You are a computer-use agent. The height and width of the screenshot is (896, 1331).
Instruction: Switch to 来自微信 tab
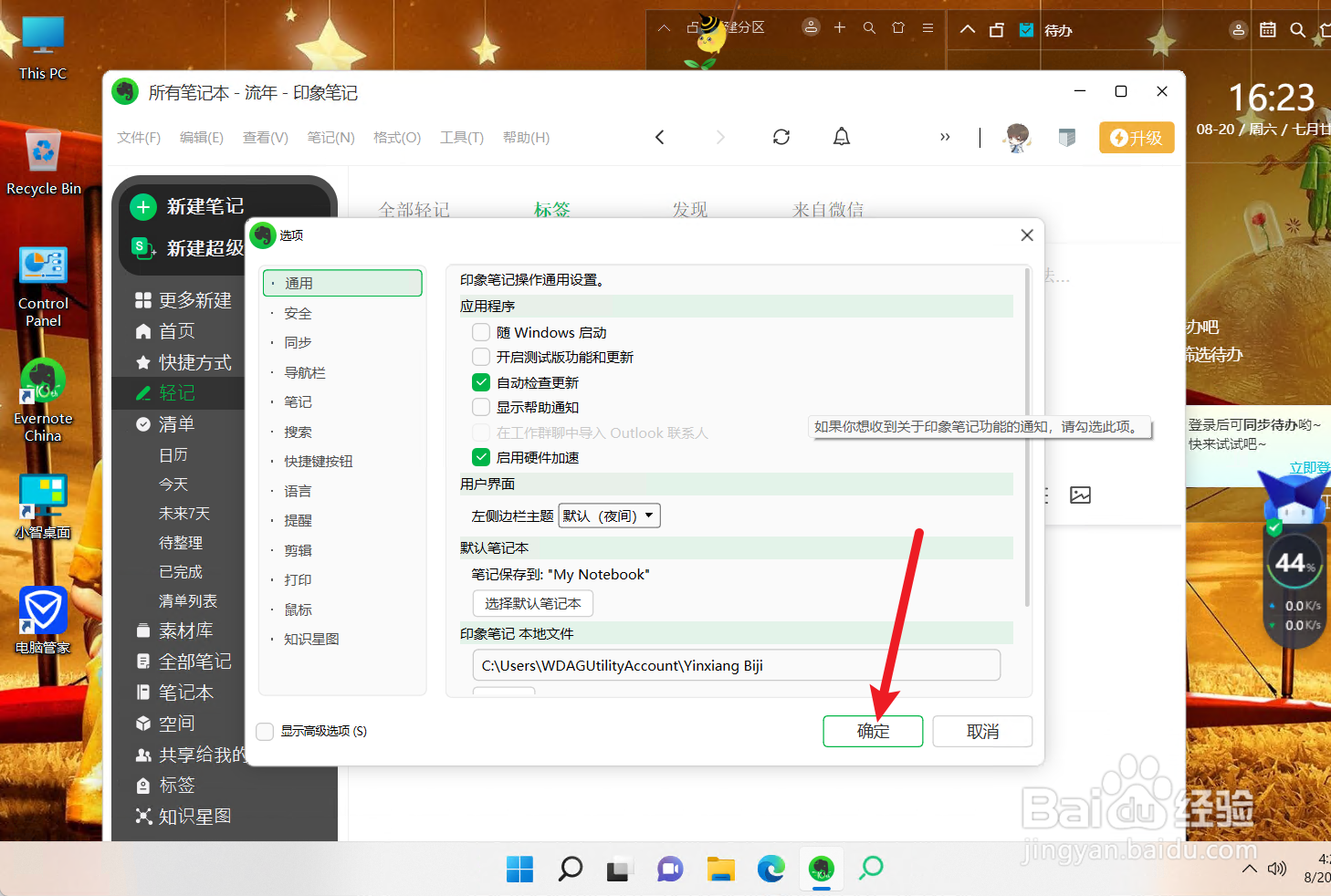click(x=828, y=210)
